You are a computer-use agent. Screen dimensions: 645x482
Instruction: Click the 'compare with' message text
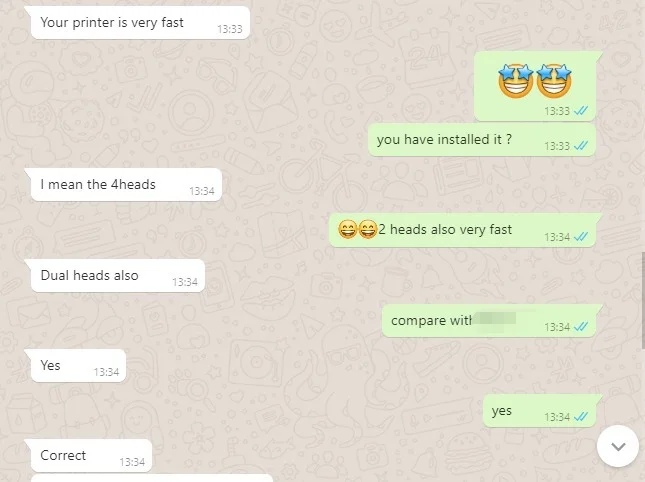[x=431, y=320]
